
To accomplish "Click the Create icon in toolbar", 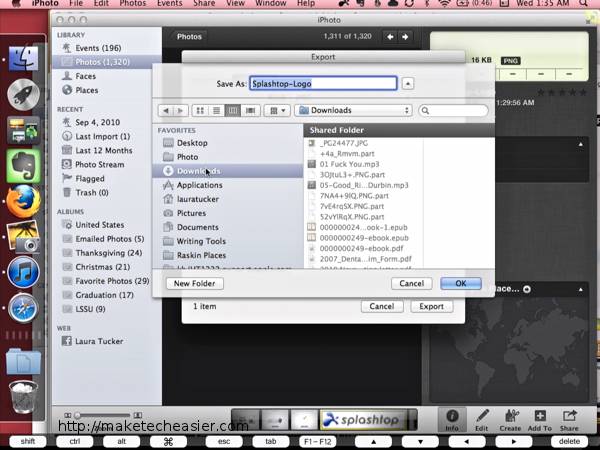I will tap(510, 420).
